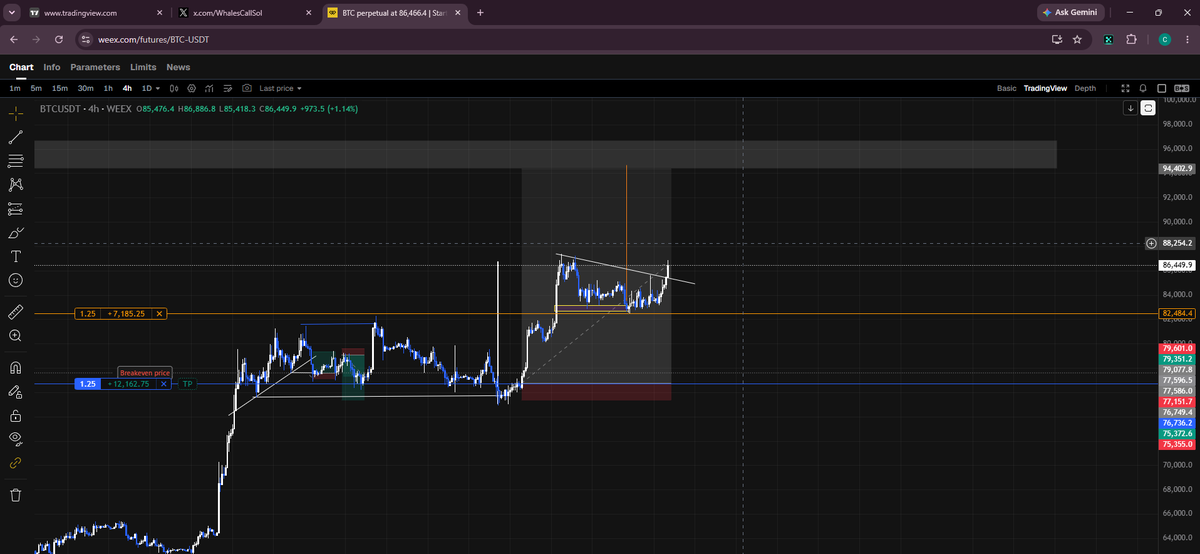The image size is (1200, 554).
Task: Open chart settings gear icon
Action: (193, 88)
